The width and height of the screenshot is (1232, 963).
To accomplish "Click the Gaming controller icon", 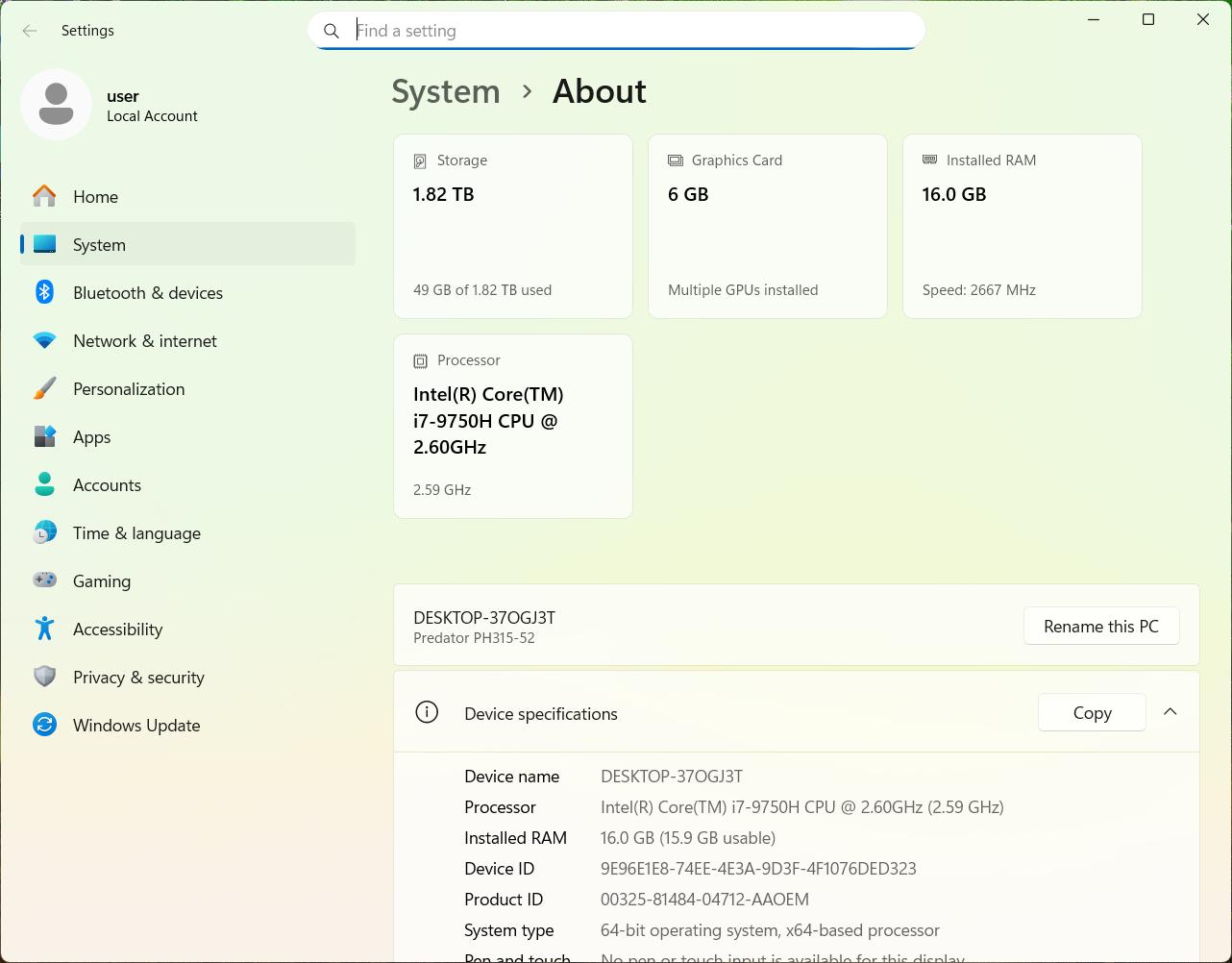I will [44, 580].
